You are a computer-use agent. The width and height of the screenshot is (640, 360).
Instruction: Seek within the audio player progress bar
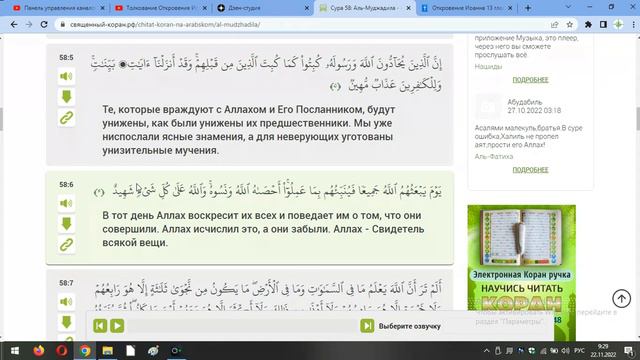242,326
